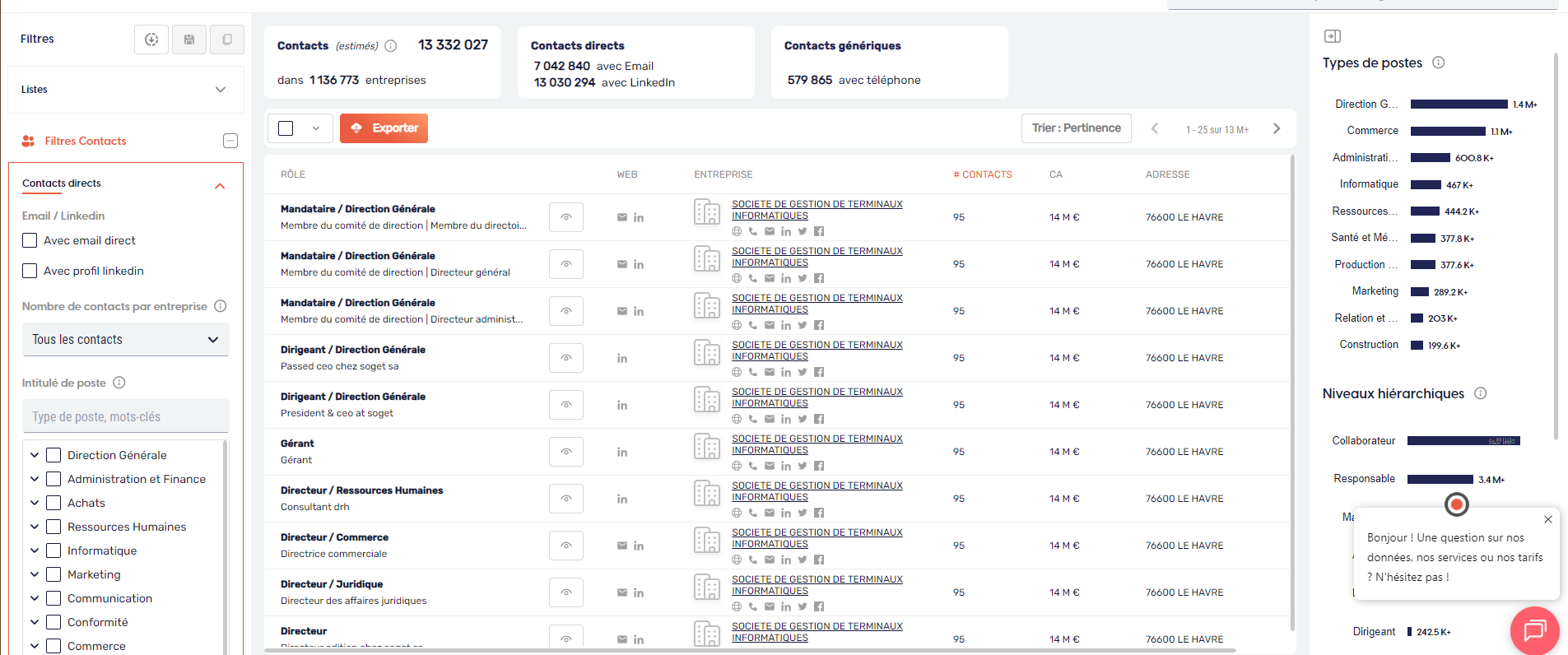The height and width of the screenshot is (655, 1568).
Task: Click the reset filters icon beside Filtres
Action: coord(151,39)
